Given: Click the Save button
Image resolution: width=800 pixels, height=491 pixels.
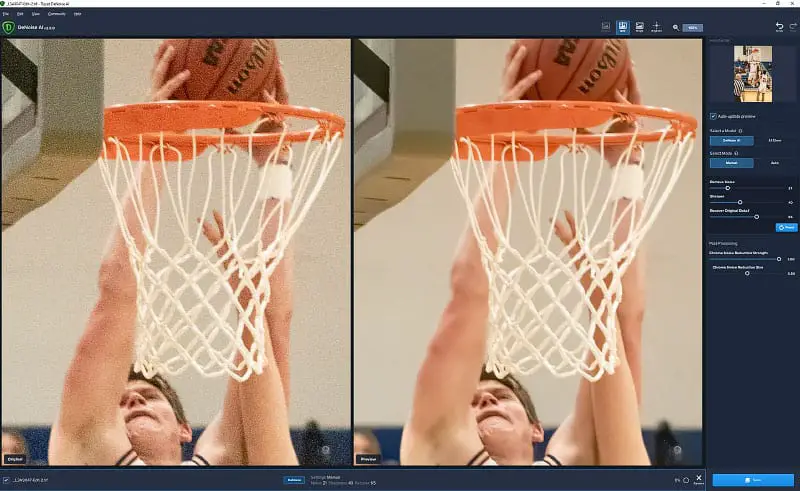Looking at the screenshot, I should (x=753, y=480).
